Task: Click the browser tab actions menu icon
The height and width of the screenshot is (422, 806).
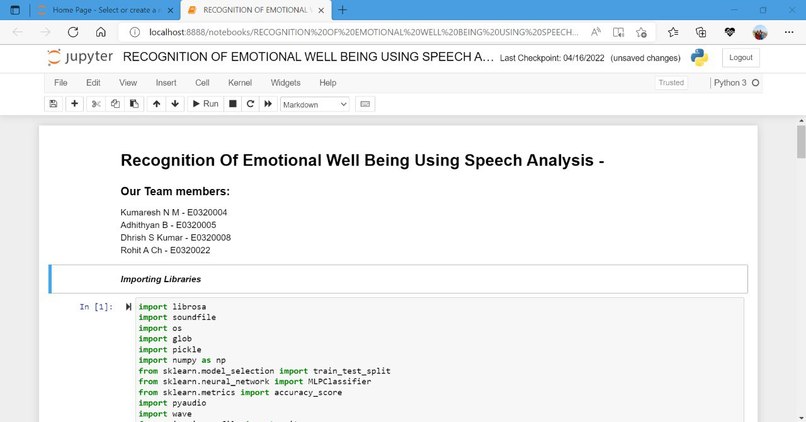Action: click(15, 10)
